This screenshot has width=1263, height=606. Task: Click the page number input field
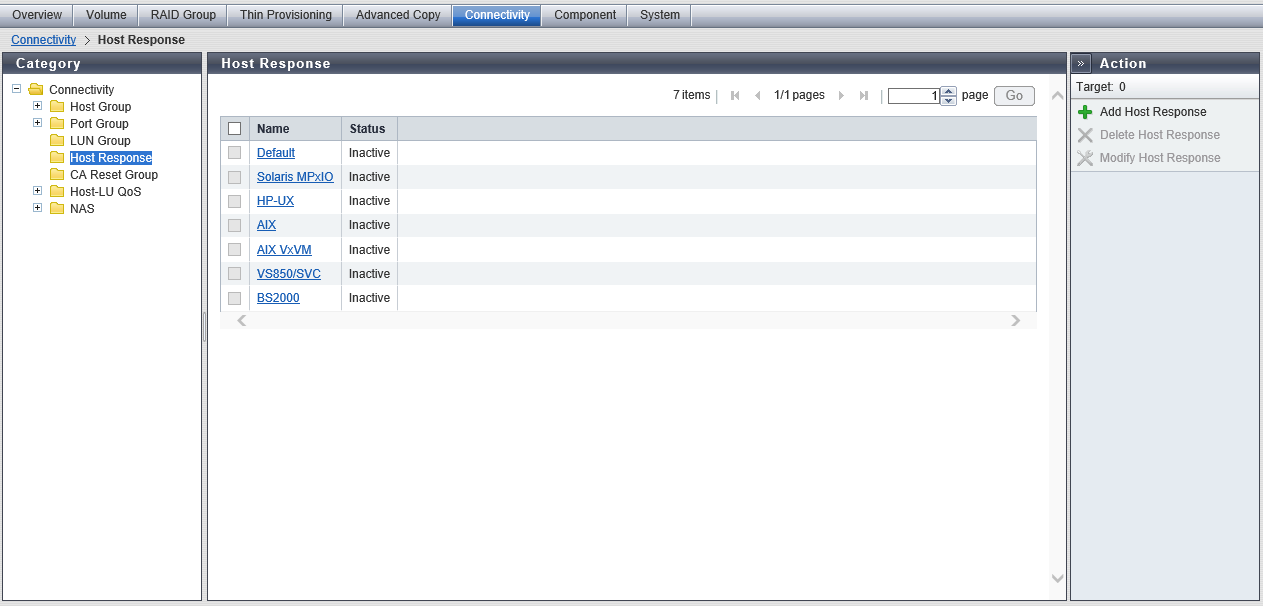pos(913,96)
